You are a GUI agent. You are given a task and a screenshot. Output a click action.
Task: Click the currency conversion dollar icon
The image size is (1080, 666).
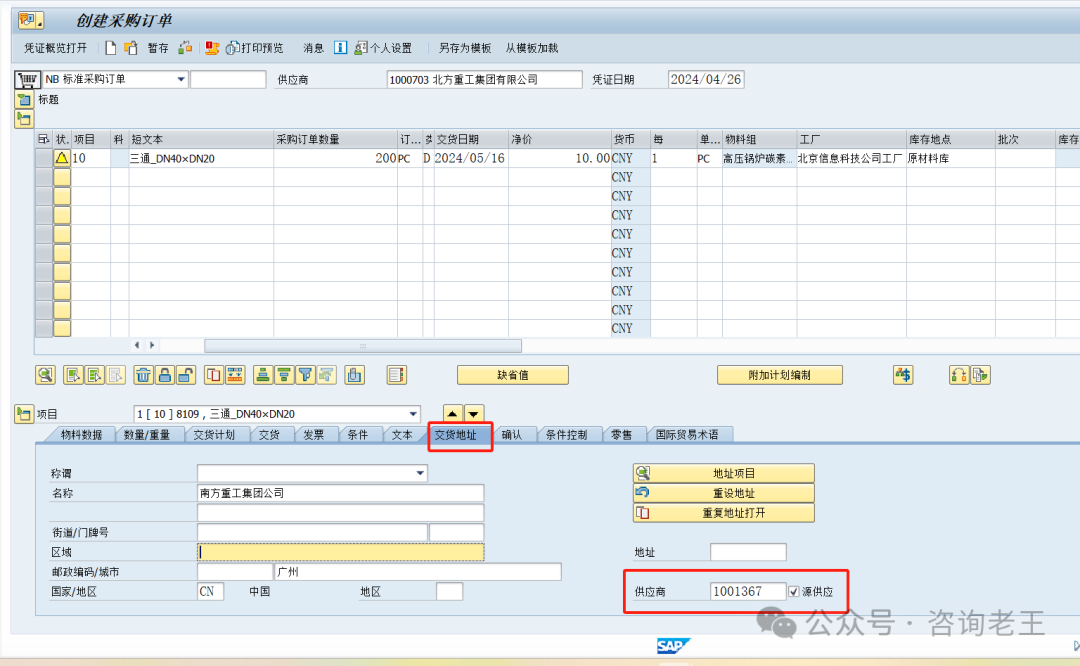(903, 375)
